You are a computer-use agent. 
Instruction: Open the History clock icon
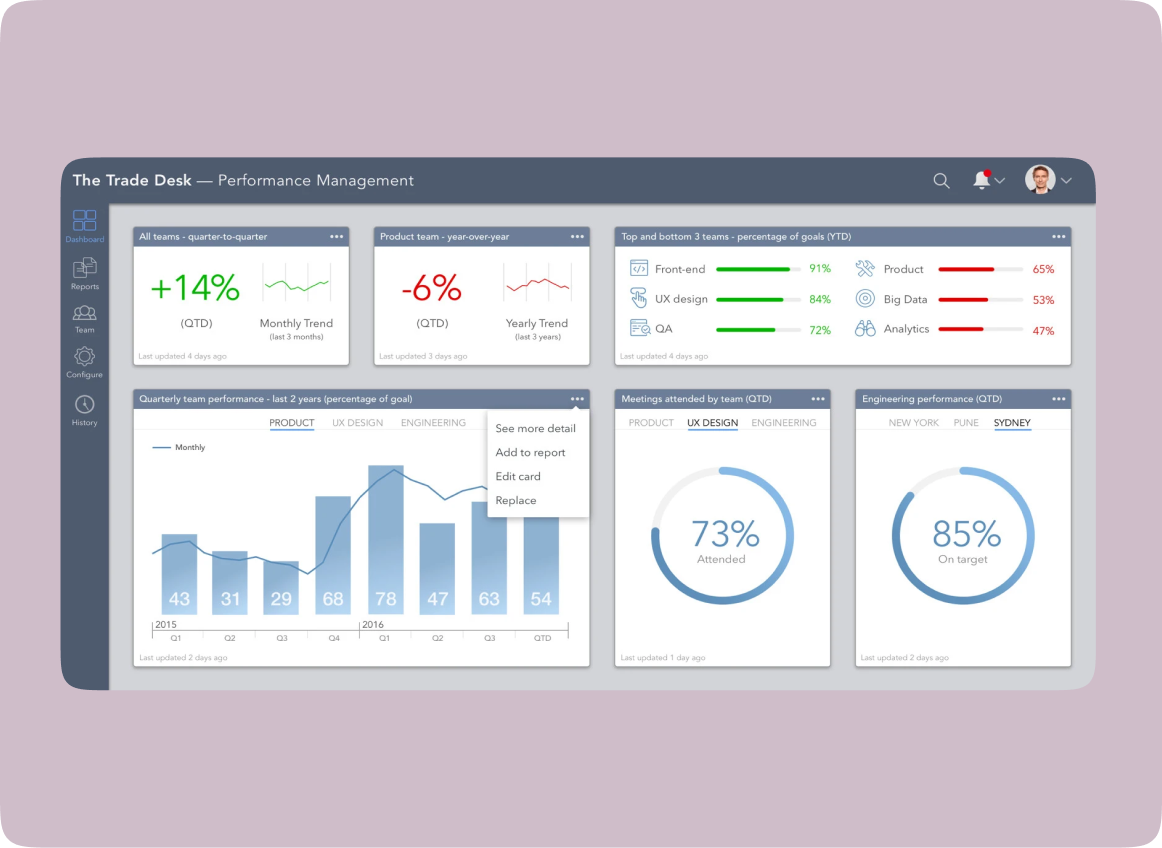coord(85,405)
